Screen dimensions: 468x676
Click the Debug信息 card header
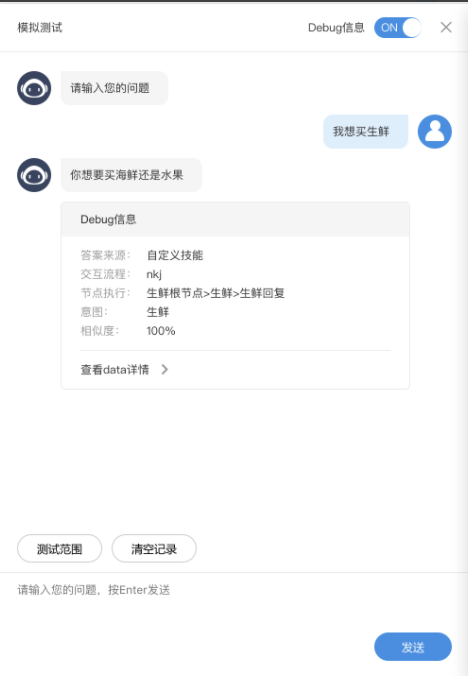[x=235, y=219]
